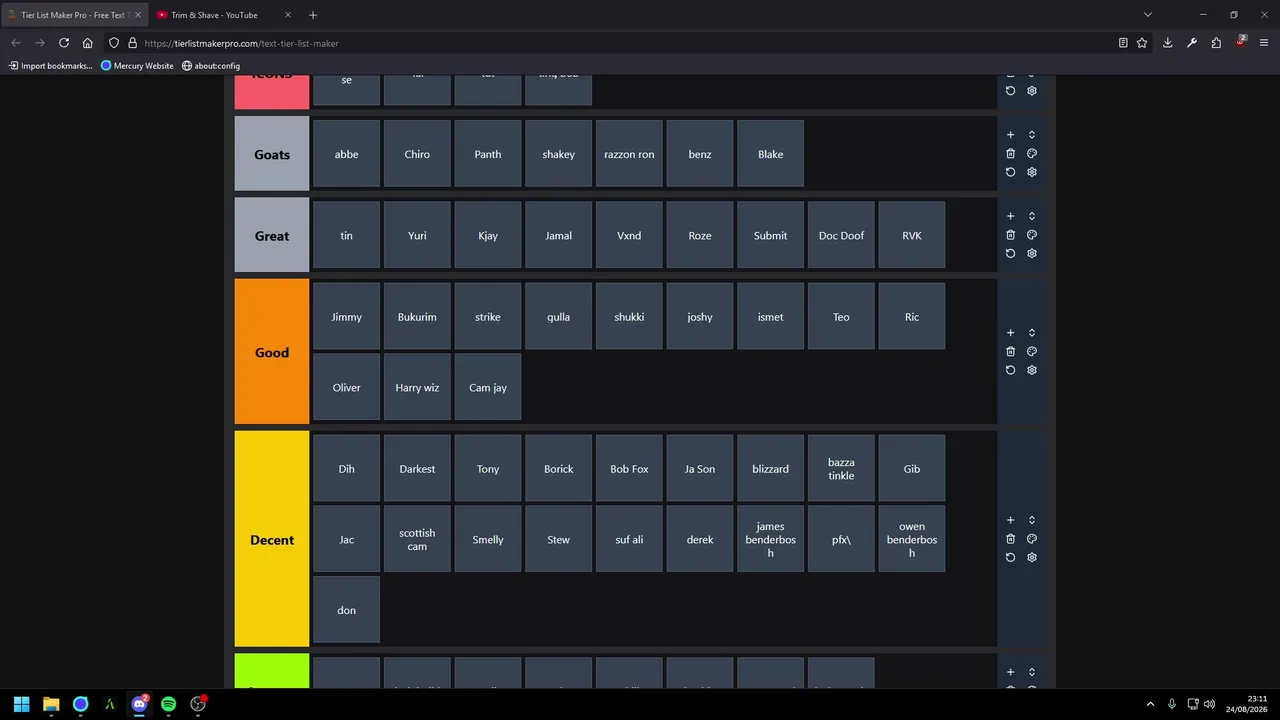Select the "don" item in Decent
The image size is (1280, 720).
[x=346, y=610]
